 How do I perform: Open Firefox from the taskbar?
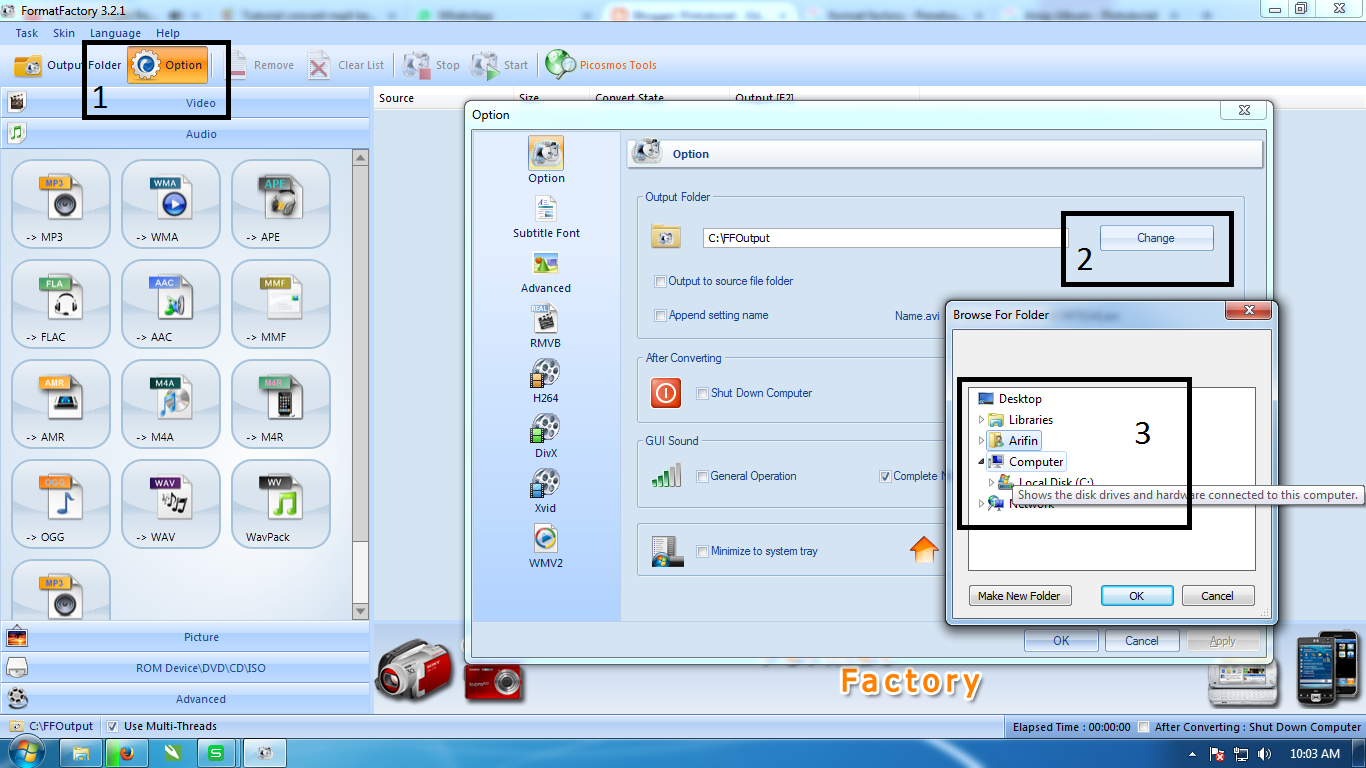pyautogui.click(x=125, y=753)
